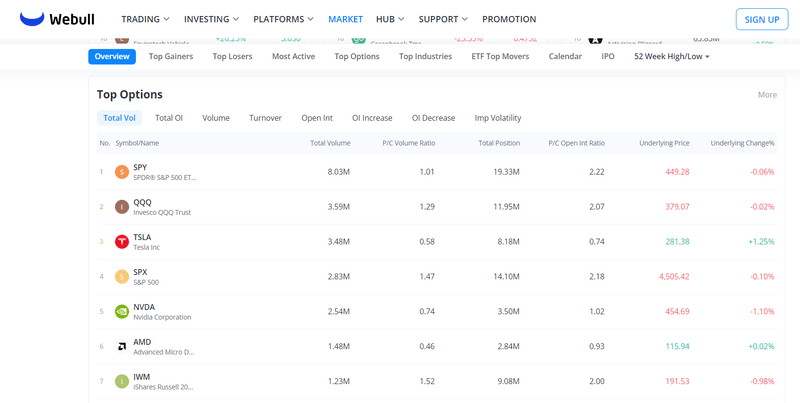The height and width of the screenshot is (403, 800).
Task: Click the Underlying Change% column header
Action: [x=742, y=143]
